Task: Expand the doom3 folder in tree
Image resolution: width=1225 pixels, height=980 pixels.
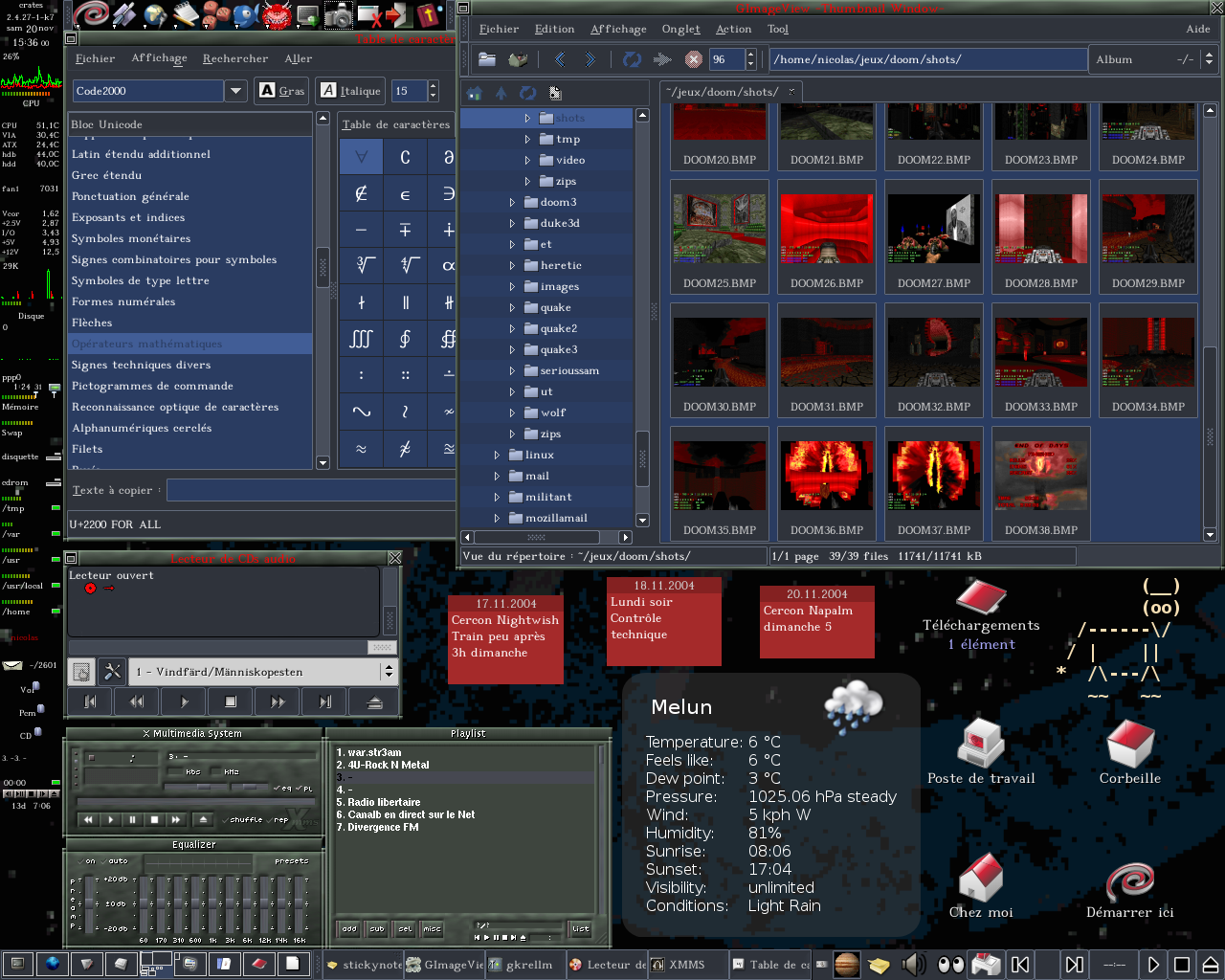Action: 512,202
